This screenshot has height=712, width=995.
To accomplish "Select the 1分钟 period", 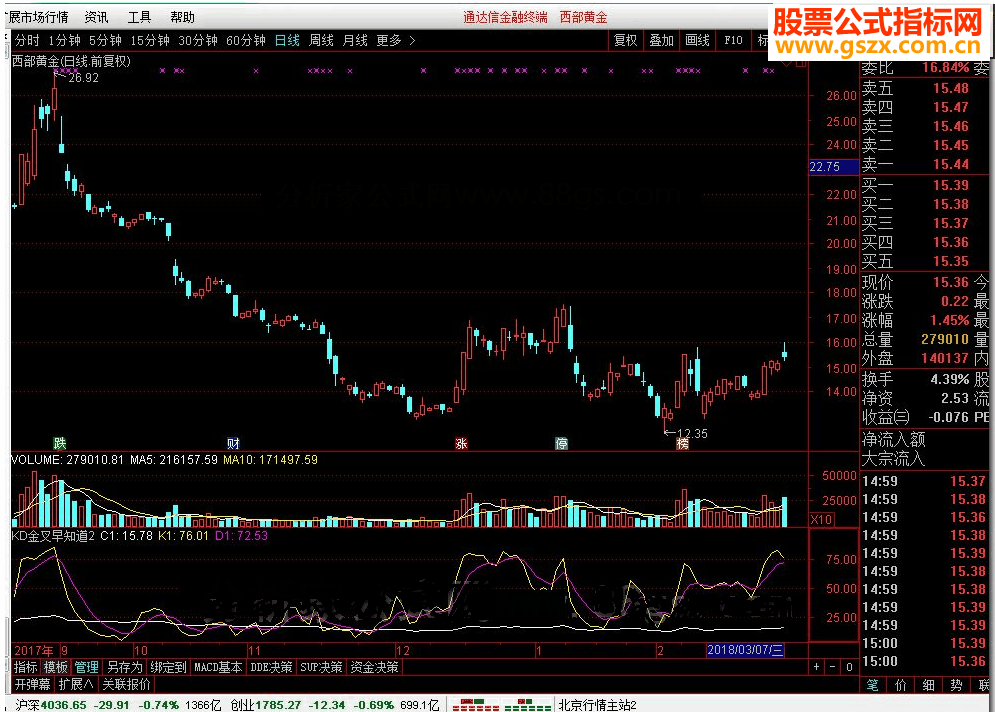I will 64,41.
